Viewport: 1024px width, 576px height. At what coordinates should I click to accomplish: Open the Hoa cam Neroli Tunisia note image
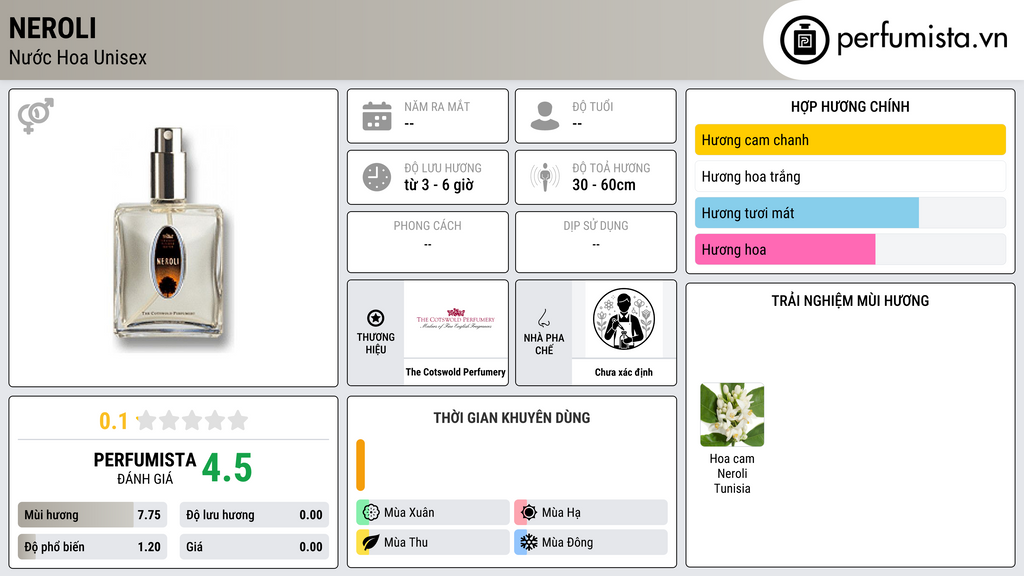(732, 415)
